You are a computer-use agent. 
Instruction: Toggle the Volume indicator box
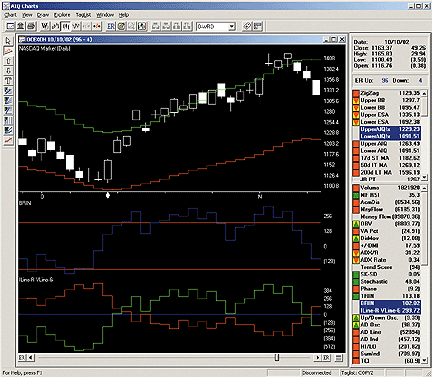tap(356, 188)
